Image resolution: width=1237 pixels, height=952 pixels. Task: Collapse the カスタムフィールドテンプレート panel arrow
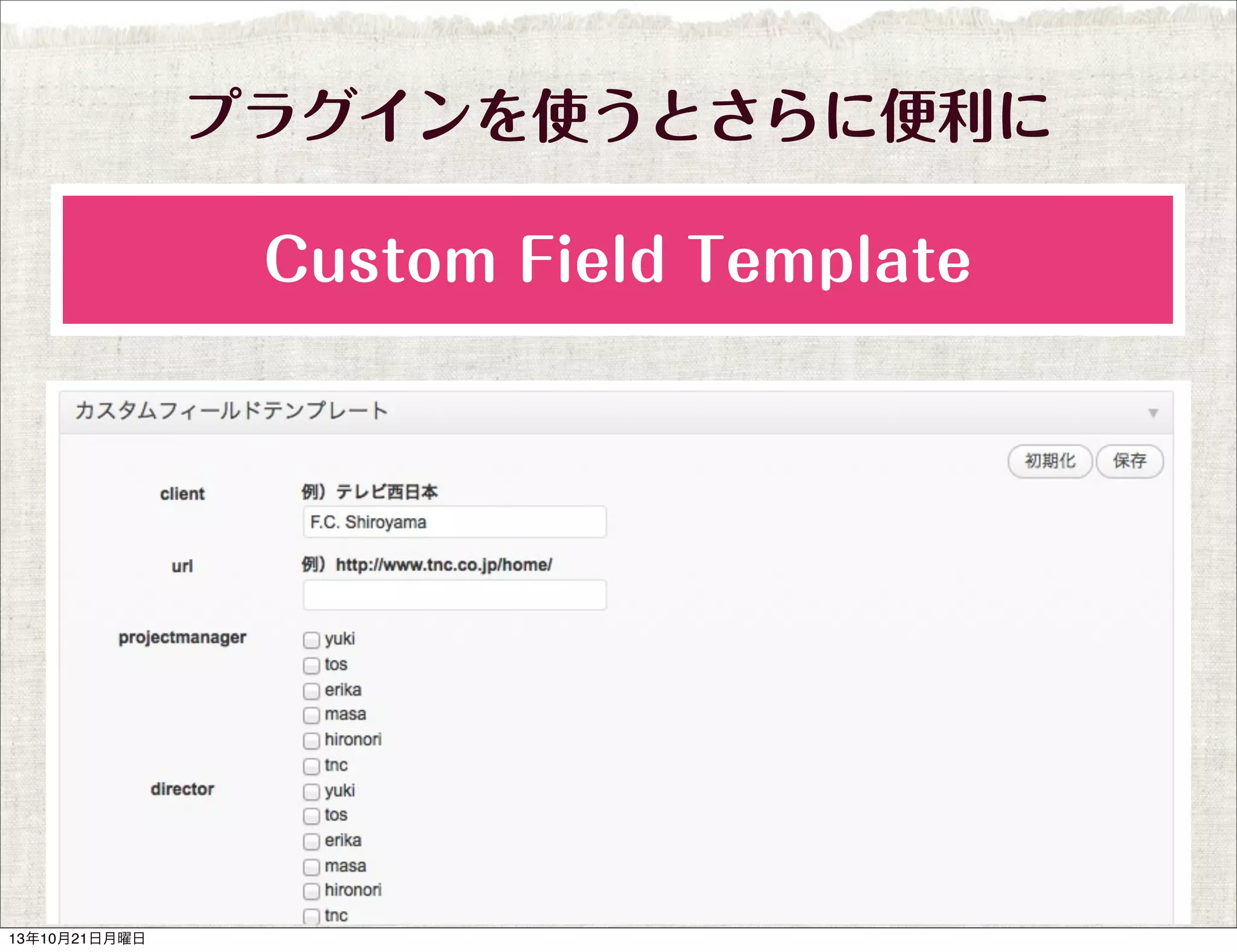pyautogui.click(x=1153, y=413)
